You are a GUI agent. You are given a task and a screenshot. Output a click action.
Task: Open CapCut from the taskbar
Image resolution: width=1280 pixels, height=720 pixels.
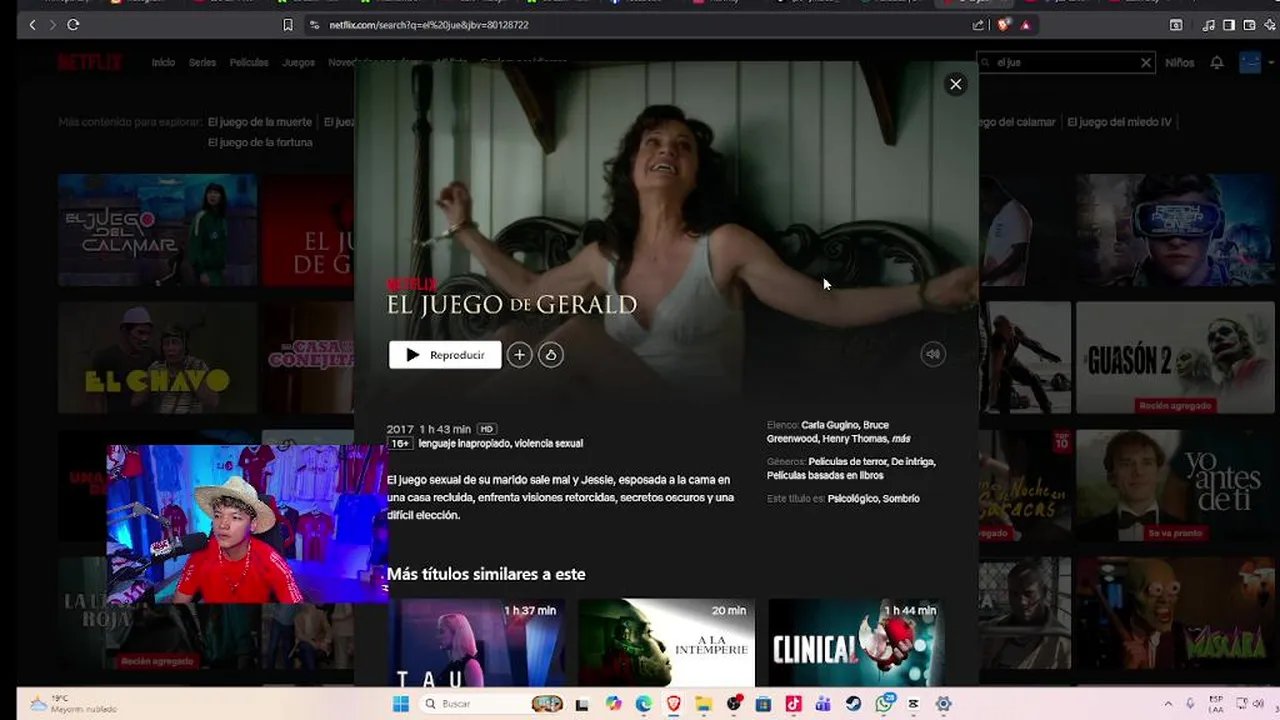(913, 704)
